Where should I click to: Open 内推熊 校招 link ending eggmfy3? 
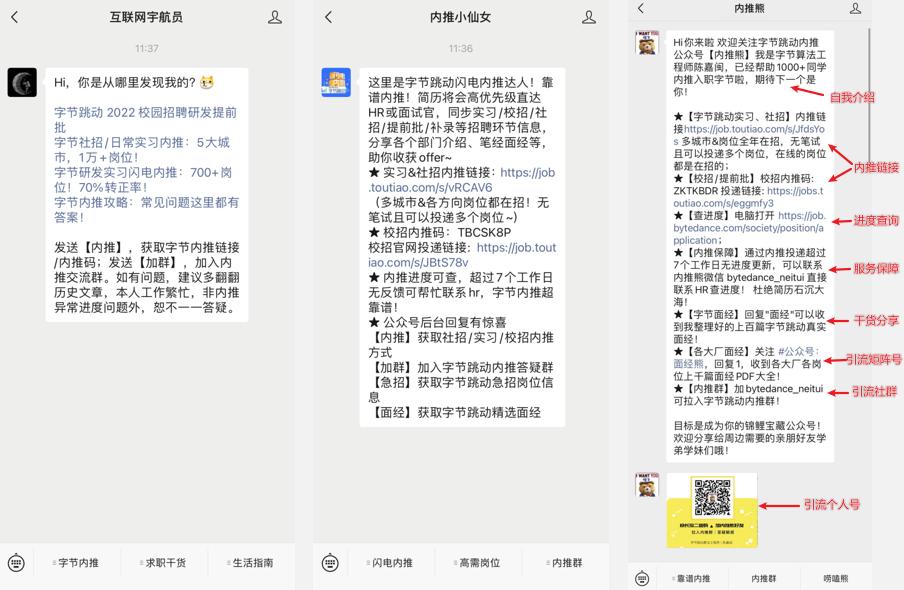click(748, 197)
